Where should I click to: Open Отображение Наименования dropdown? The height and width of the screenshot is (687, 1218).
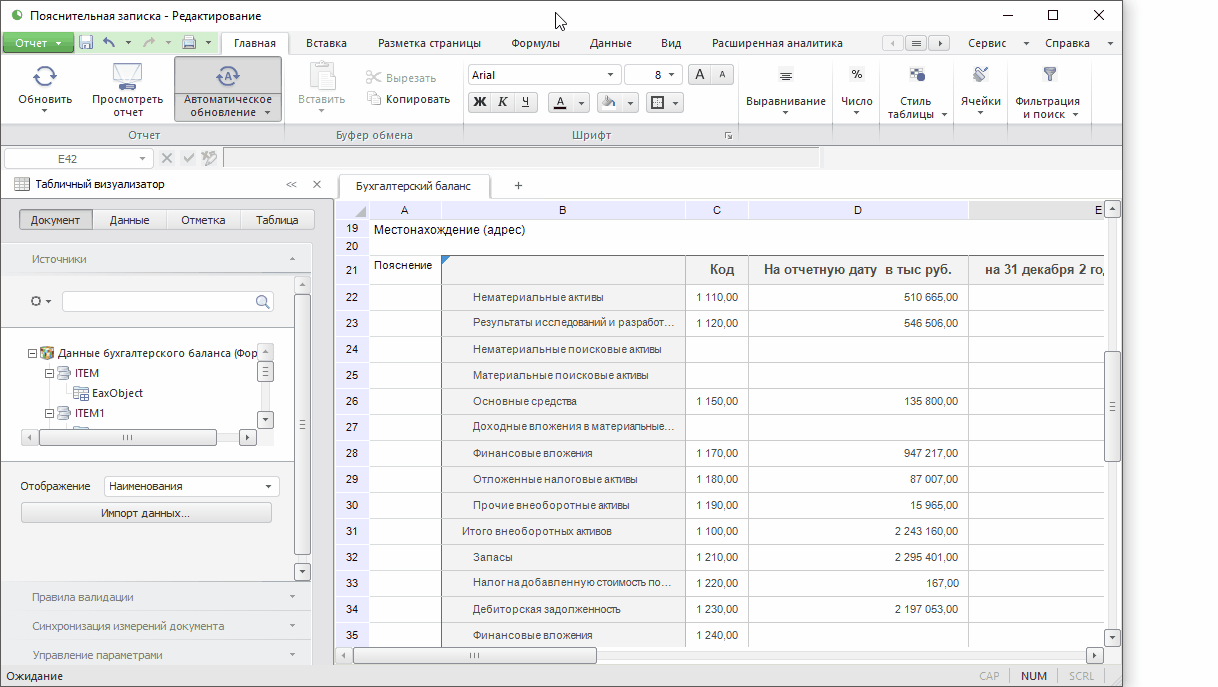(x=191, y=486)
